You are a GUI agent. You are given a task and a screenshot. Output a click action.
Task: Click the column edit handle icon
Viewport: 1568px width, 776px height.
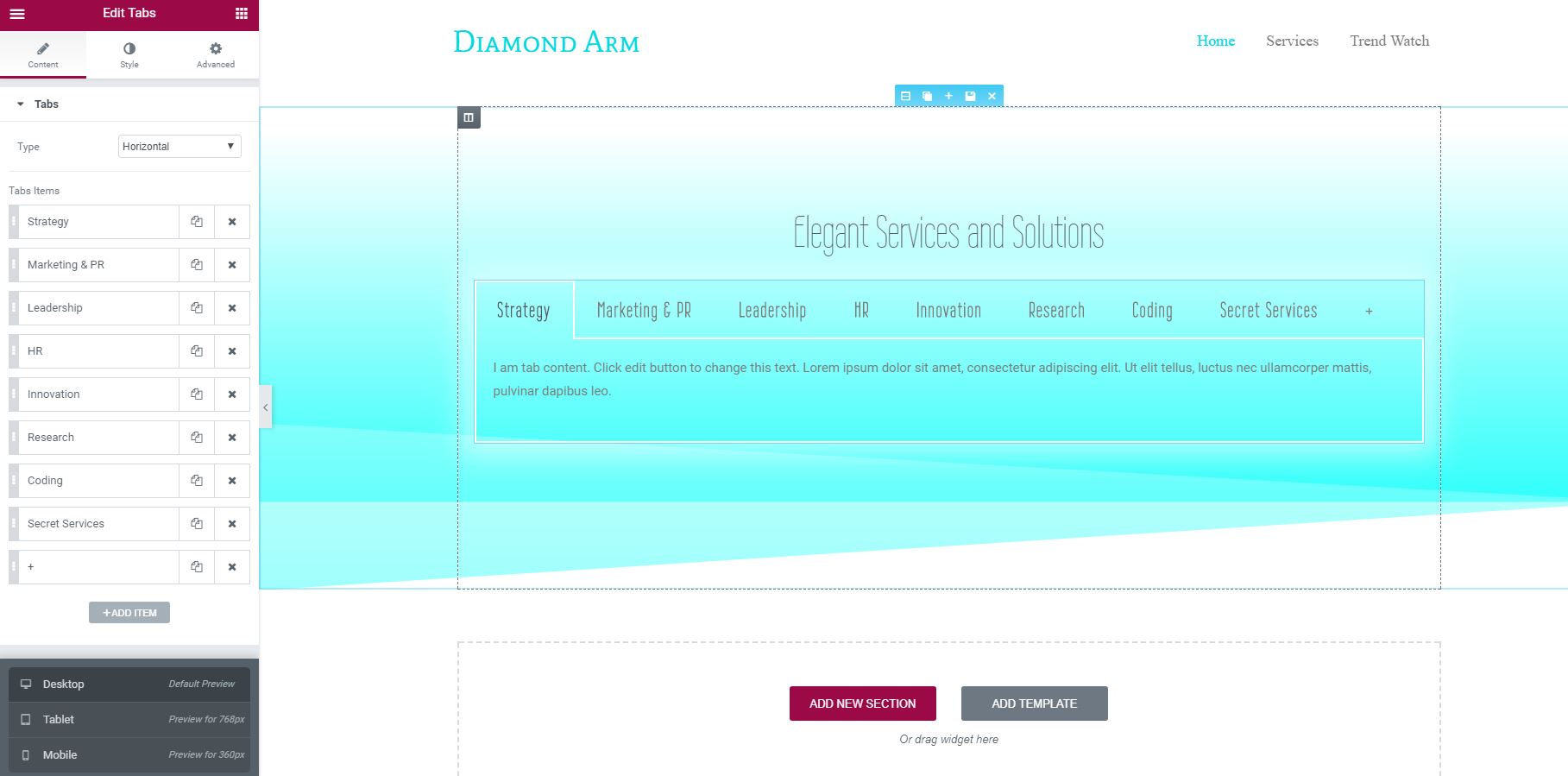click(x=469, y=117)
